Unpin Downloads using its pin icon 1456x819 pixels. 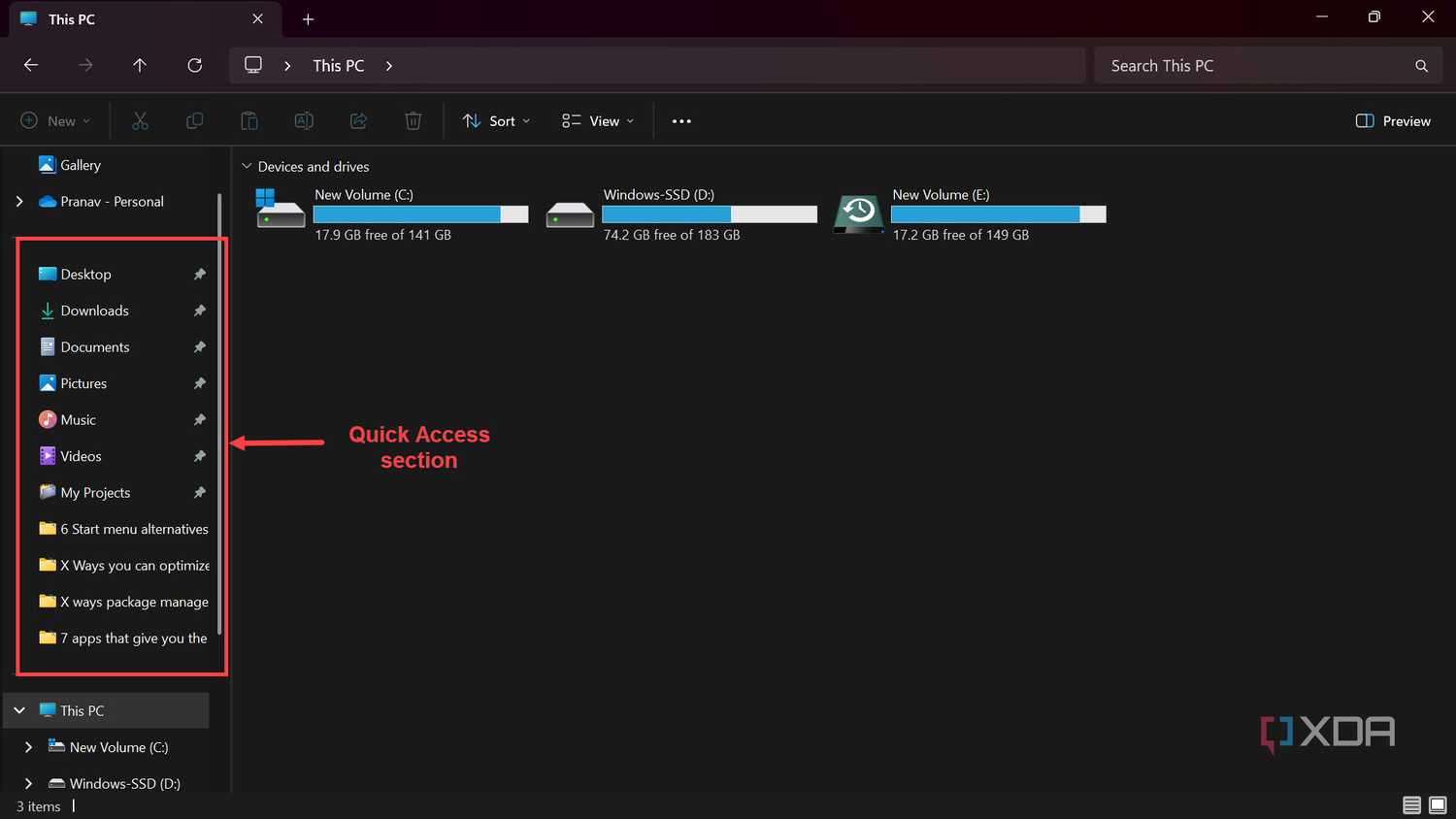(x=199, y=311)
